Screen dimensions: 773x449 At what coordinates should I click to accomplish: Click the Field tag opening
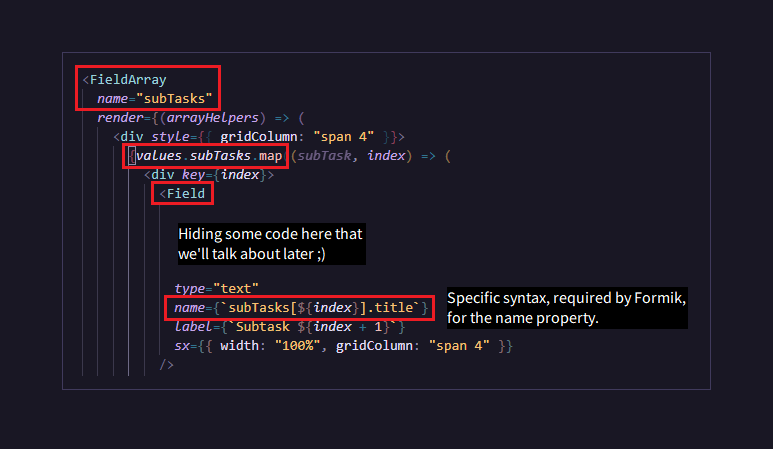tap(182, 194)
